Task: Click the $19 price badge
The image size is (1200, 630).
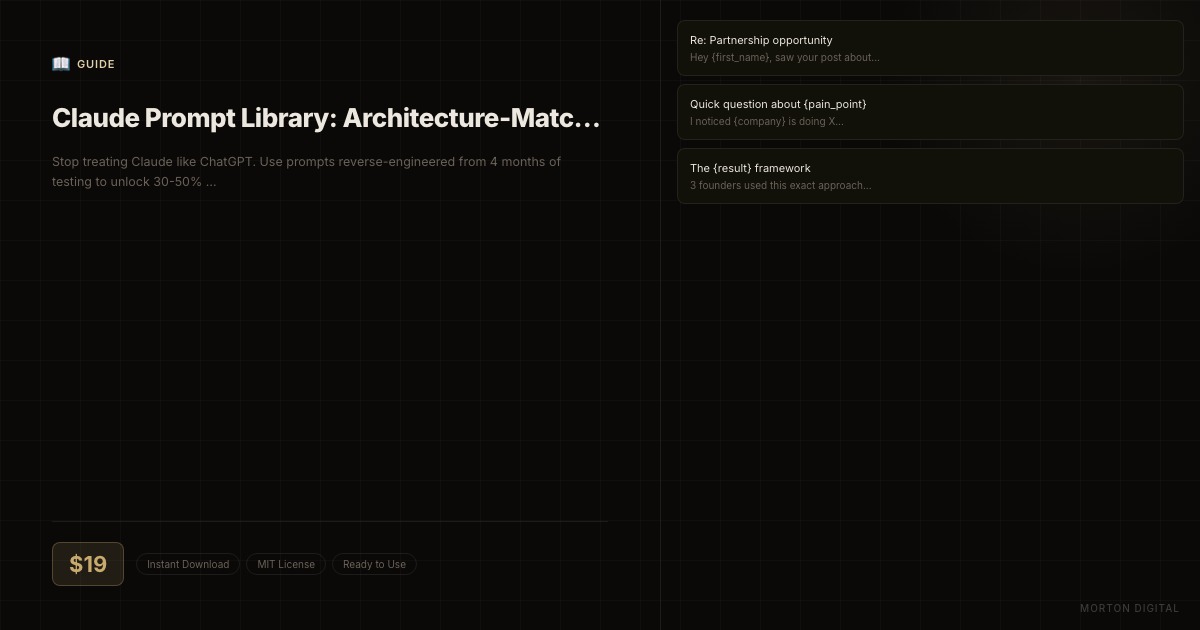Action: pyautogui.click(x=88, y=564)
